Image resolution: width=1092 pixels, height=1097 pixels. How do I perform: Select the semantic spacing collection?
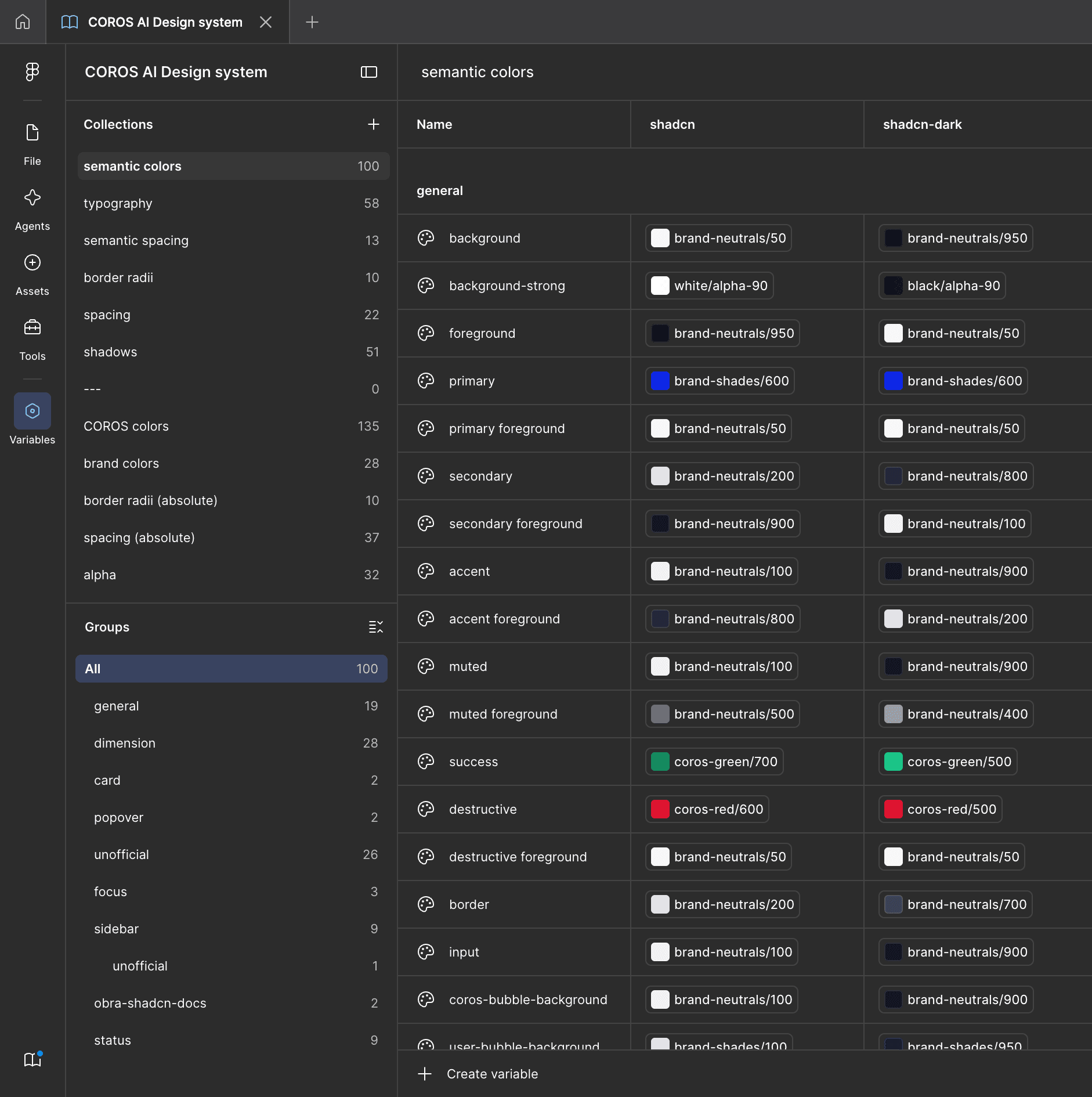click(x=233, y=240)
